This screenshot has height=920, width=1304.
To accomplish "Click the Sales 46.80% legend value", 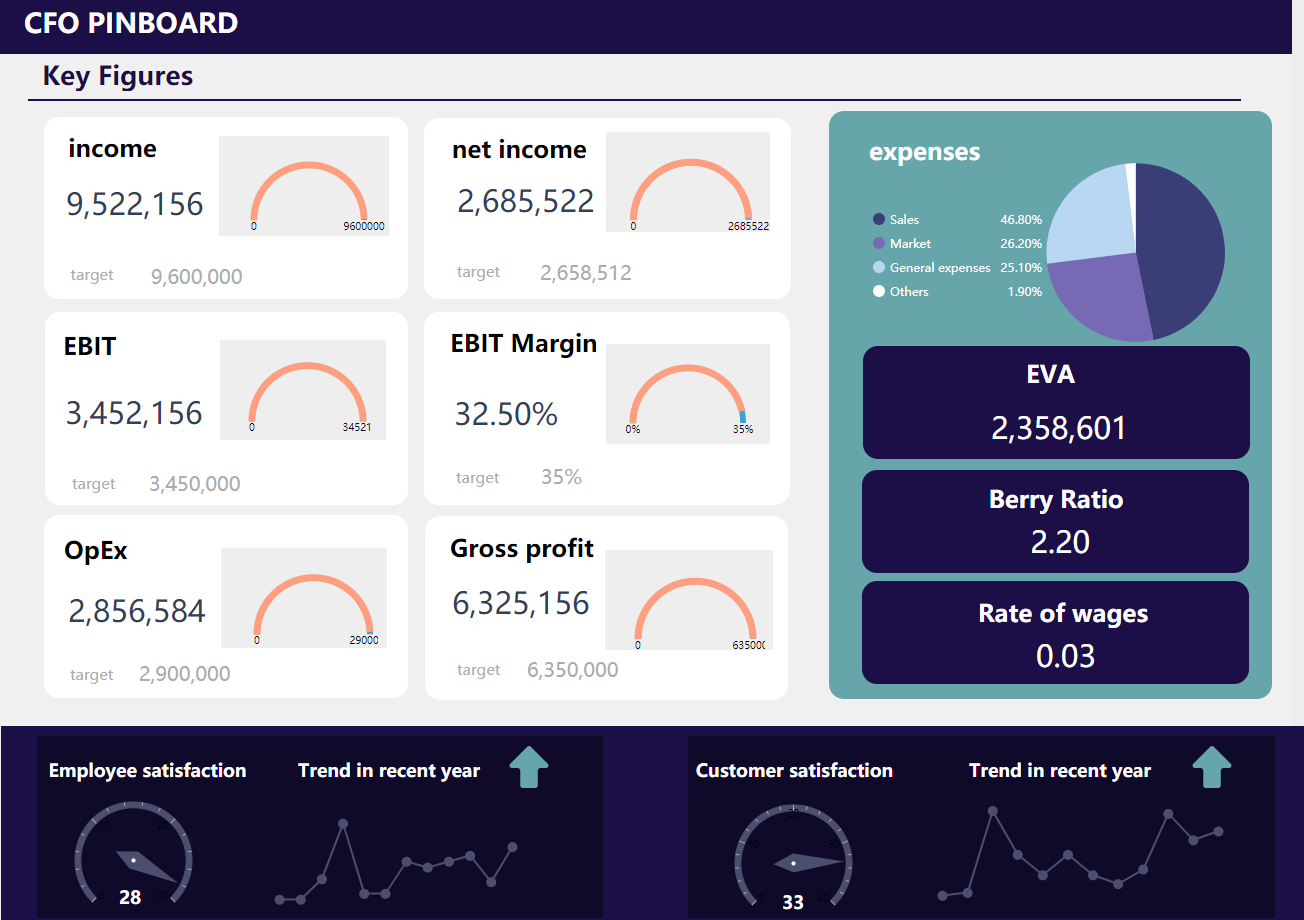I will [x=1021, y=219].
